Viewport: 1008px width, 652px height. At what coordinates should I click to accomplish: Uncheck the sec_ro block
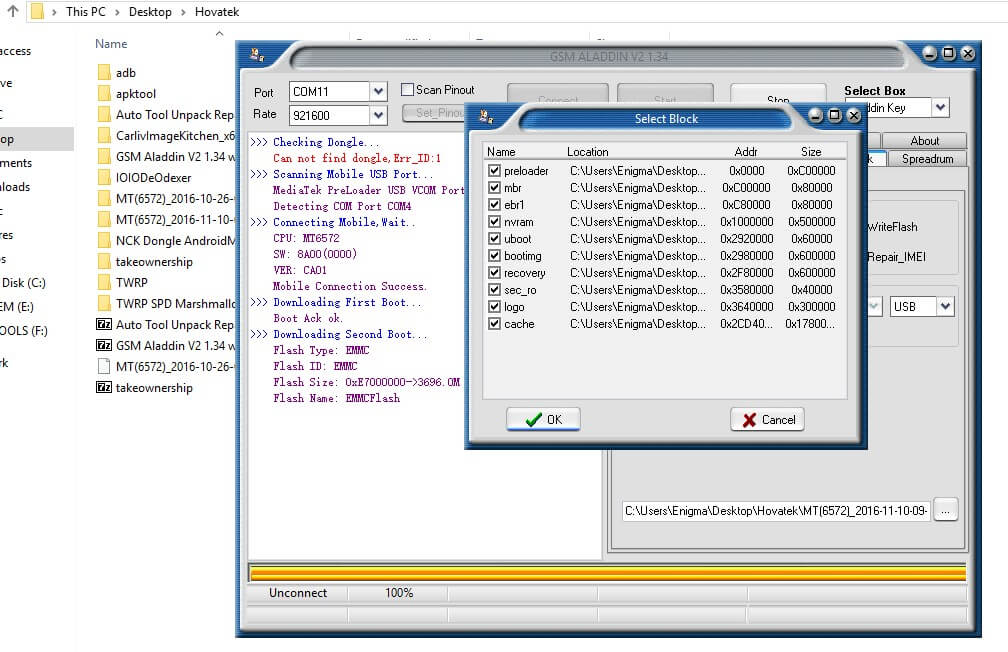point(494,290)
